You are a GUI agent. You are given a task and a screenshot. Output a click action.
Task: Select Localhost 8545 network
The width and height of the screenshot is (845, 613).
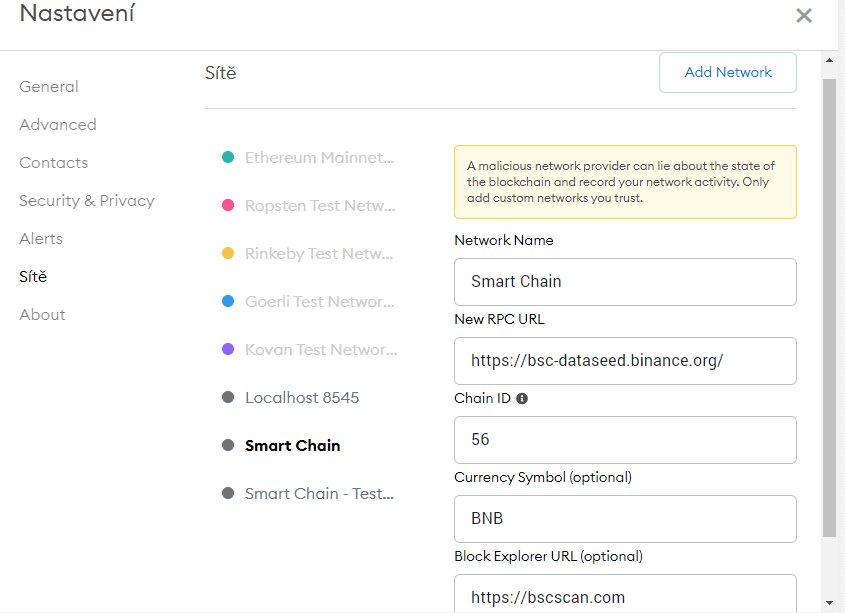click(302, 398)
